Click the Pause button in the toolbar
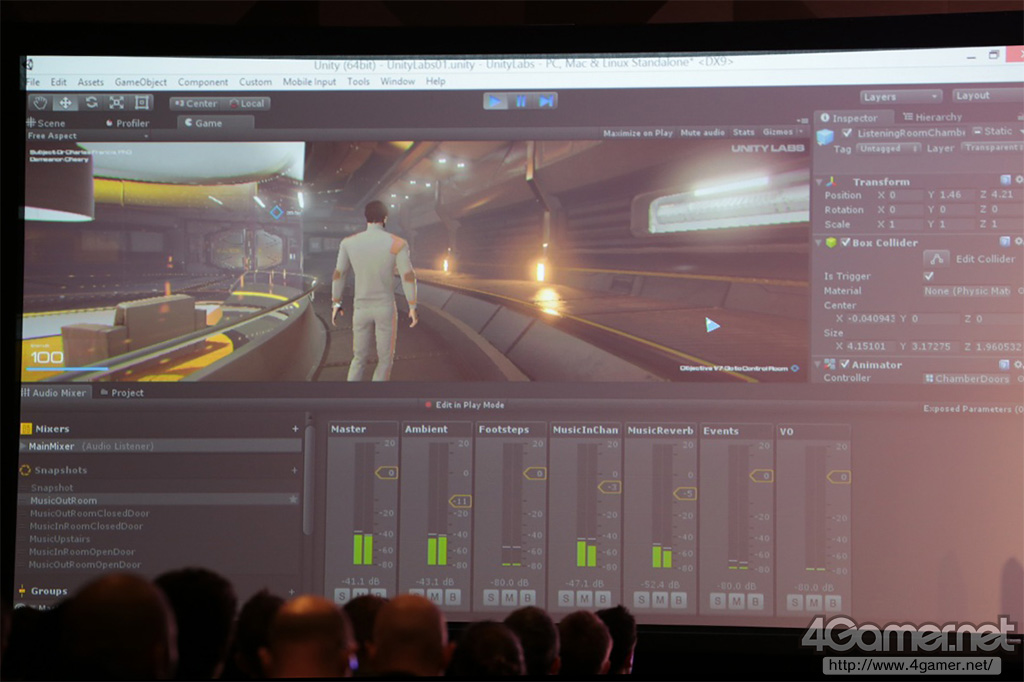Viewport: 1024px width, 682px height. [x=520, y=101]
